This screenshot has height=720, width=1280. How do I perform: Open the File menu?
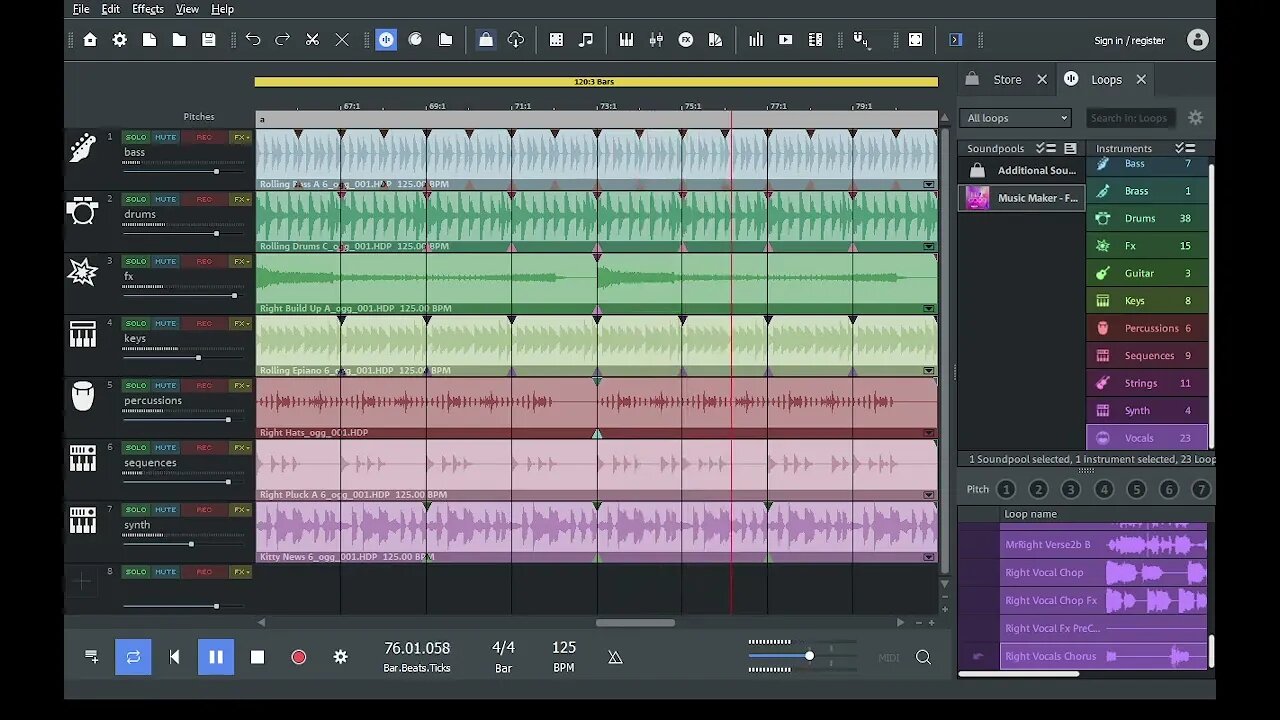[81, 9]
